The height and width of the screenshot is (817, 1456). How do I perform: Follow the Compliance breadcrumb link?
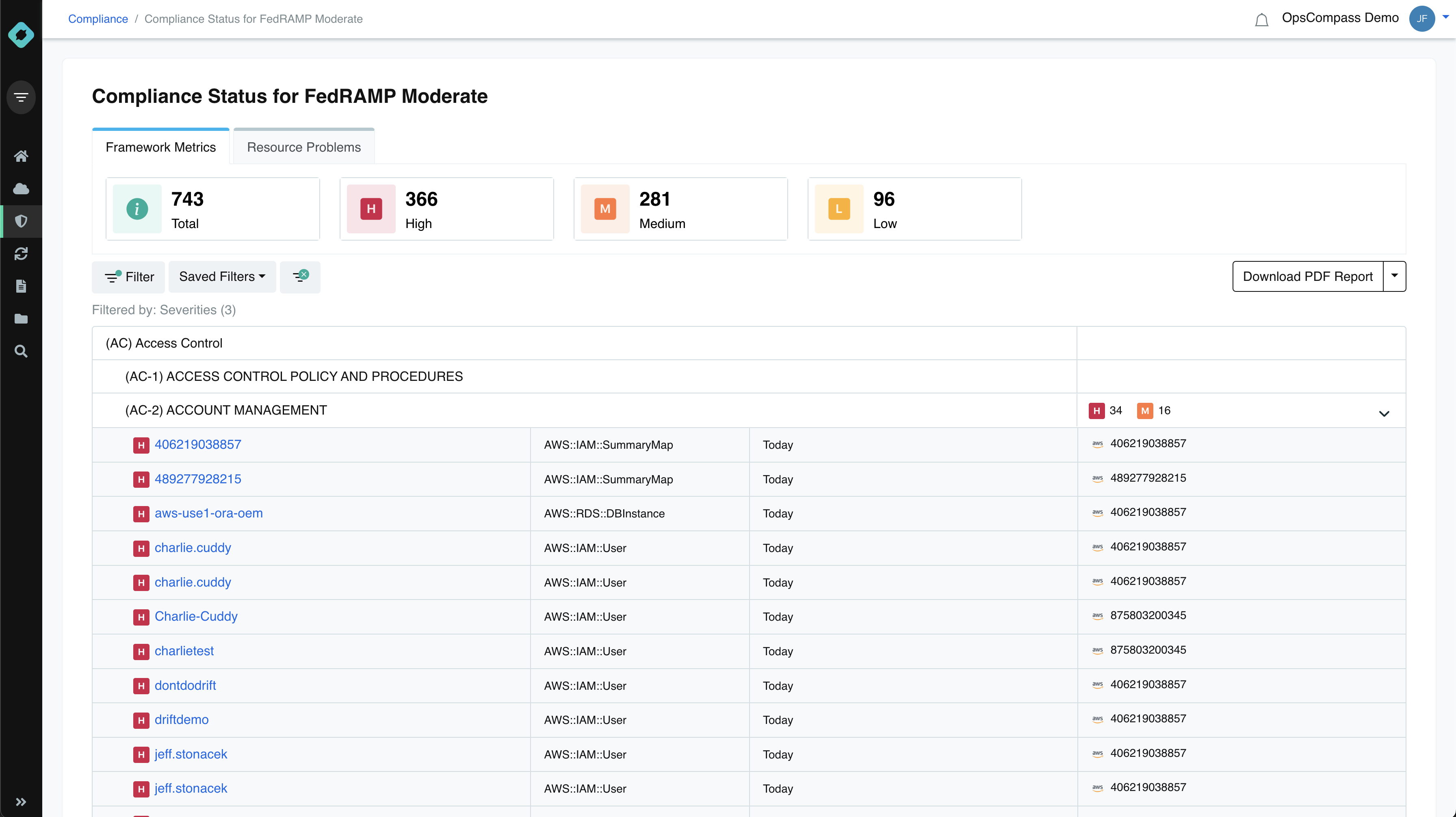tap(98, 19)
